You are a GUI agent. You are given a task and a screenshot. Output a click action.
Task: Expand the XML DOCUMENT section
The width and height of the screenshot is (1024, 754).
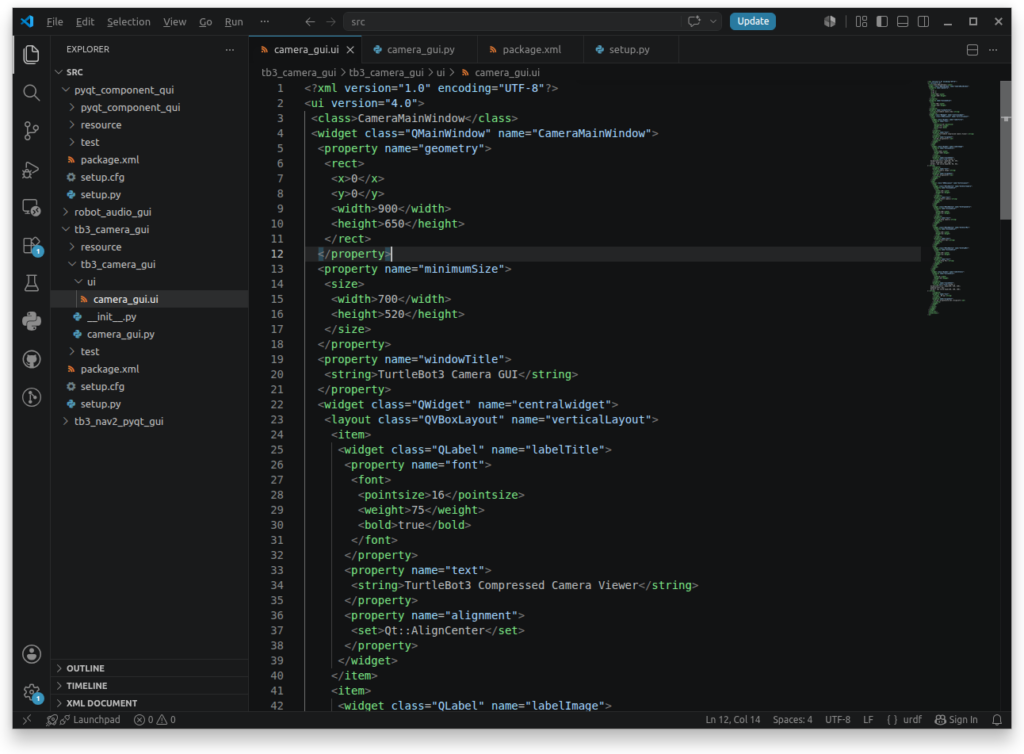pyautogui.click(x=150, y=704)
